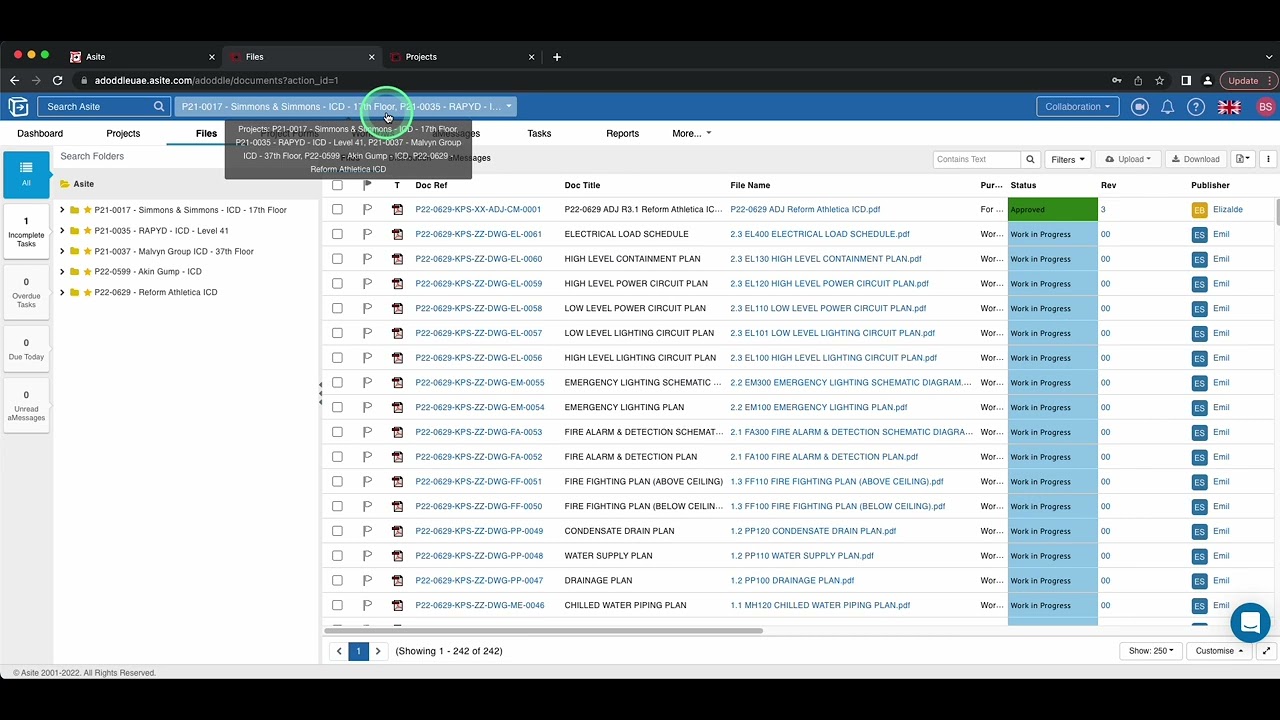
Task: Select checkbox for ELECTRICAL LOAD SCHEDULE row
Action: pyautogui.click(x=337, y=234)
